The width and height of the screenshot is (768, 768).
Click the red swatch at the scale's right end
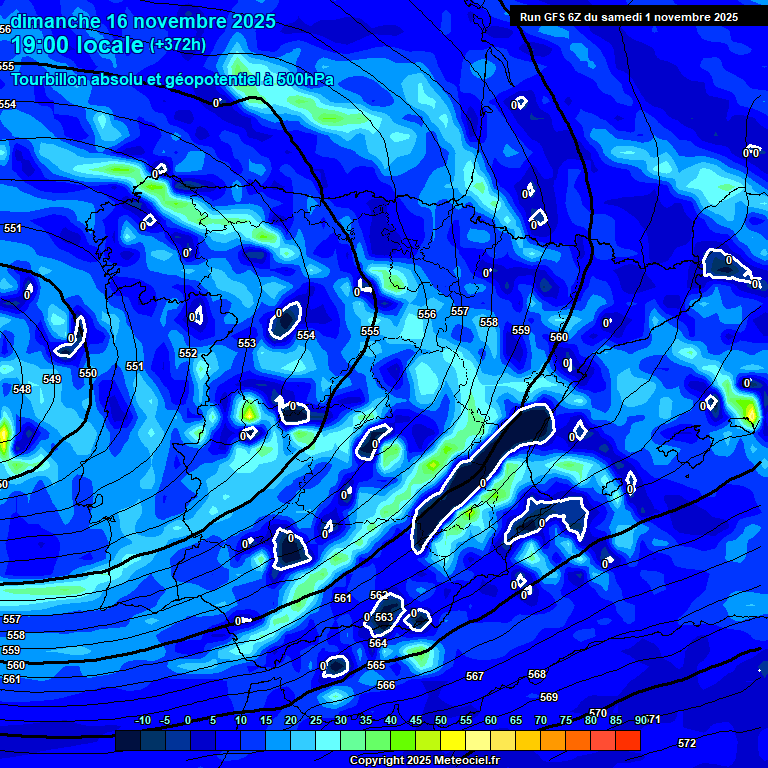(x=628, y=741)
